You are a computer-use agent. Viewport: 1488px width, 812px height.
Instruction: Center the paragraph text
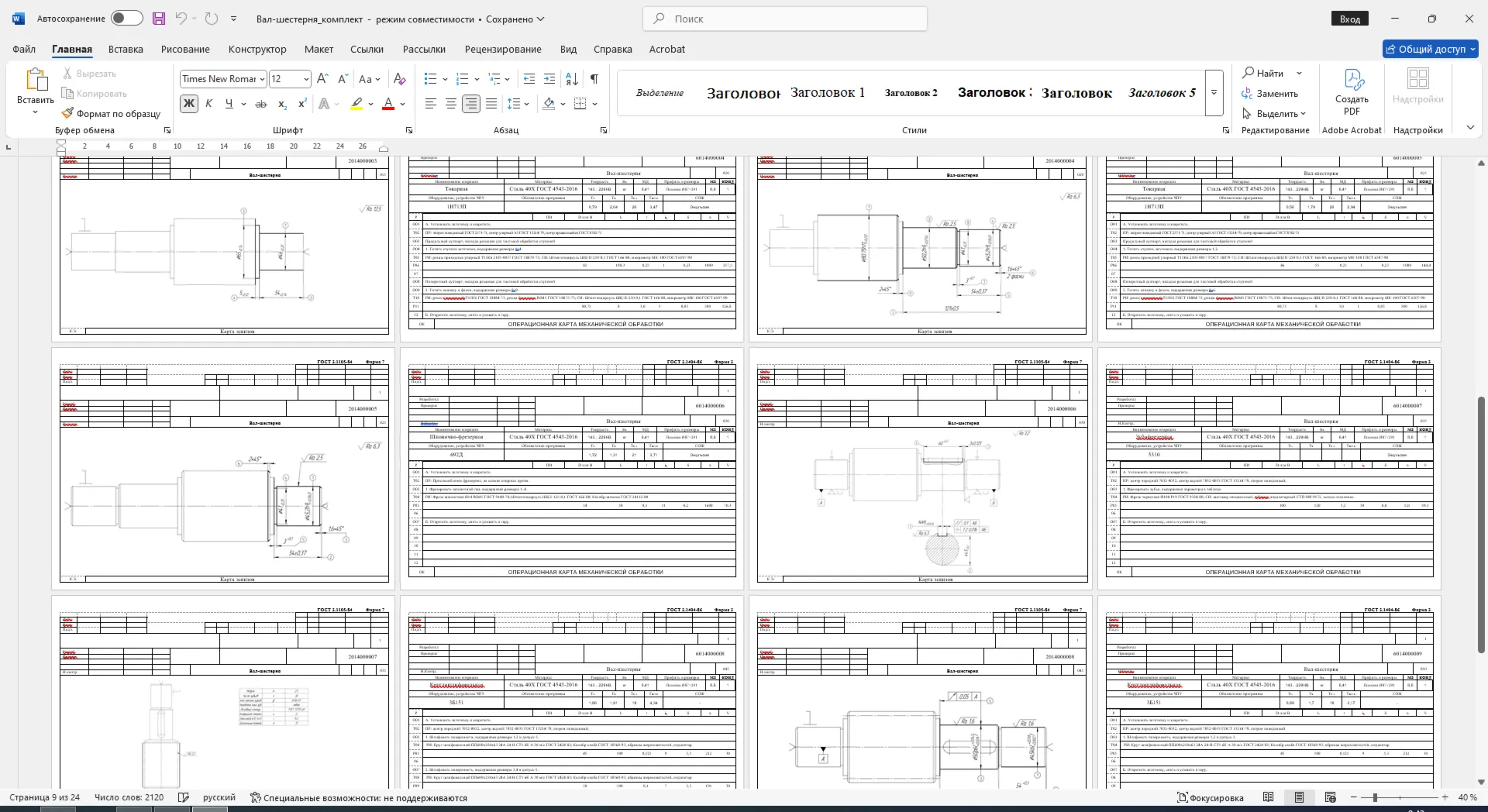451,104
